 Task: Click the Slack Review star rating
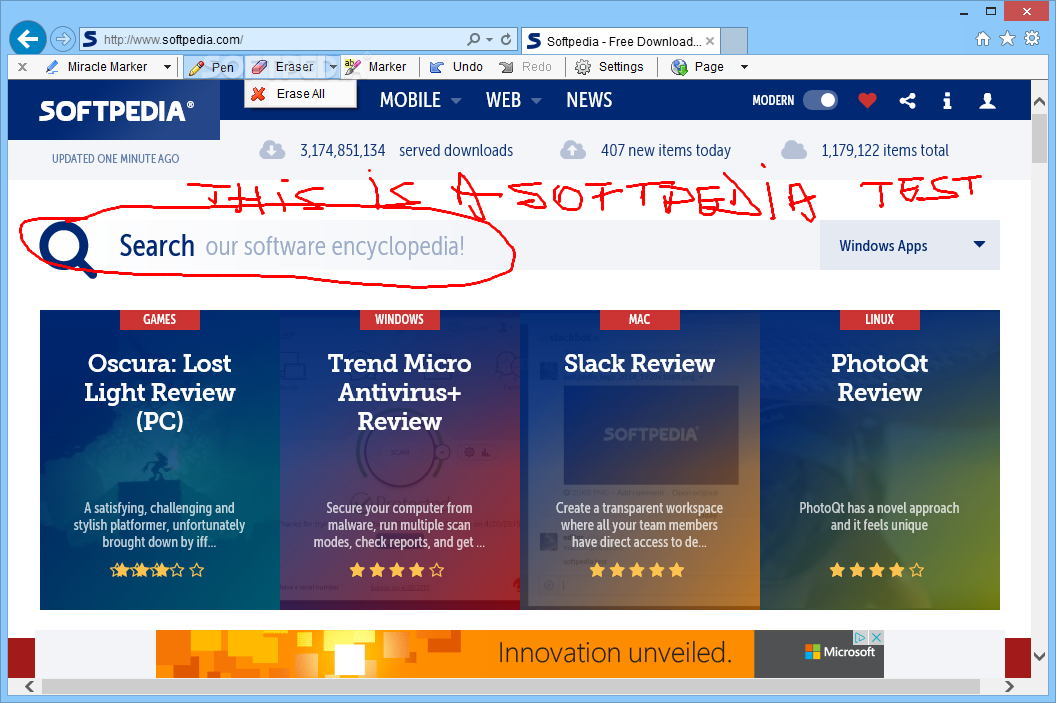636,570
